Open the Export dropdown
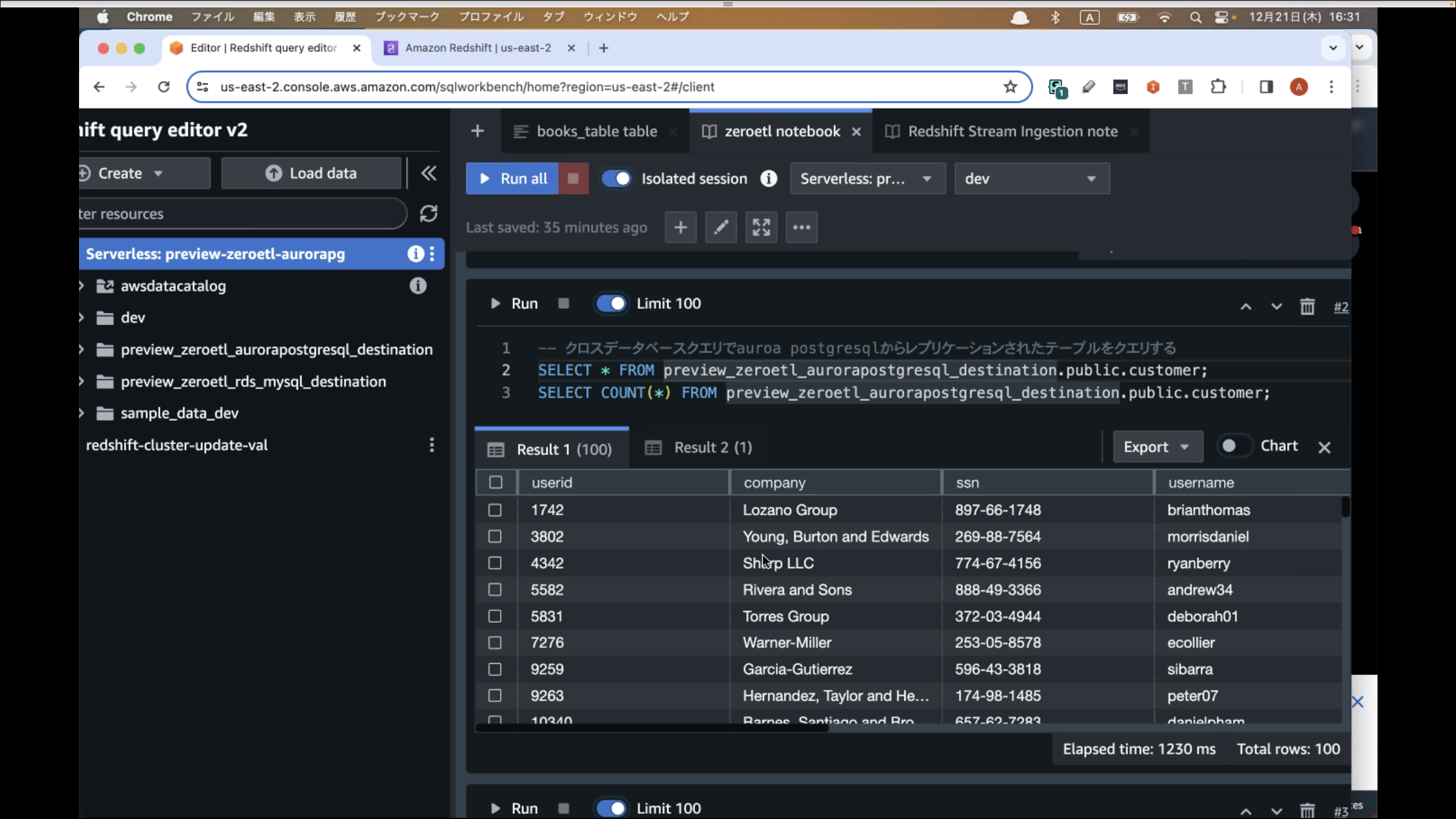The width and height of the screenshot is (1456, 819). [x=1157, y=447]
